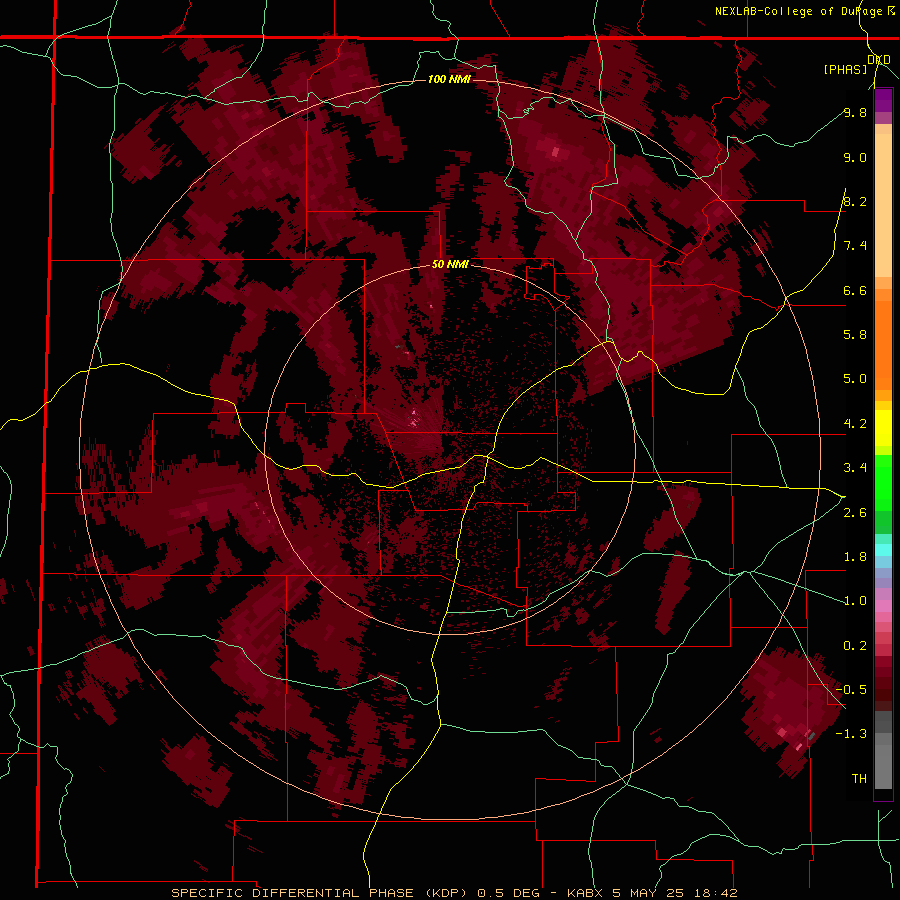Click the 1.0 value on color scale

pyautogui.click(x=855, y=600)
